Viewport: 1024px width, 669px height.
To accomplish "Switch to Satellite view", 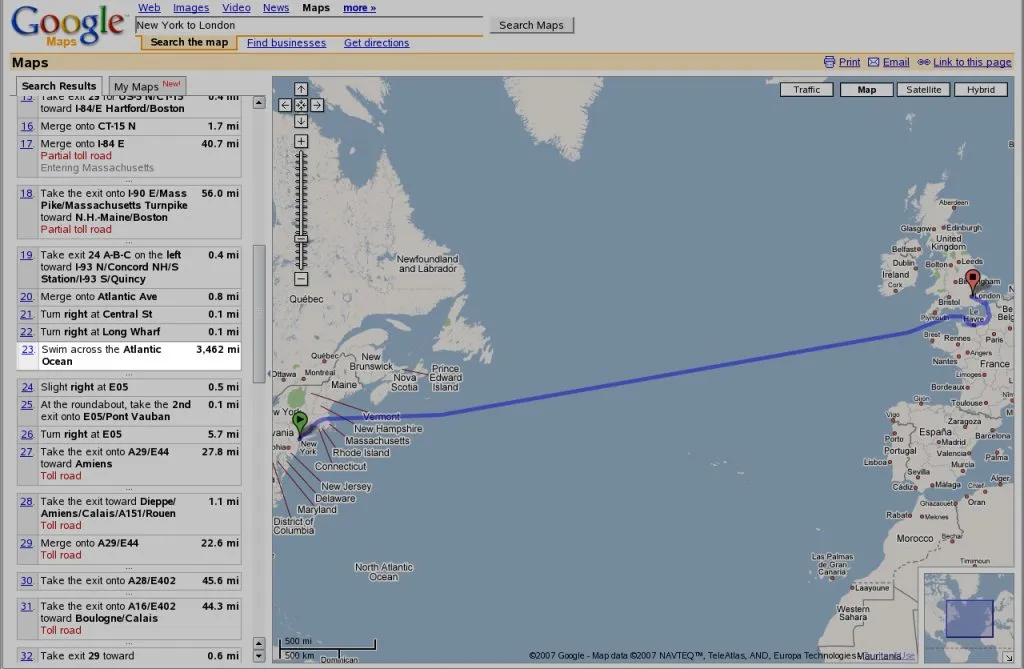I will [923, 90].
